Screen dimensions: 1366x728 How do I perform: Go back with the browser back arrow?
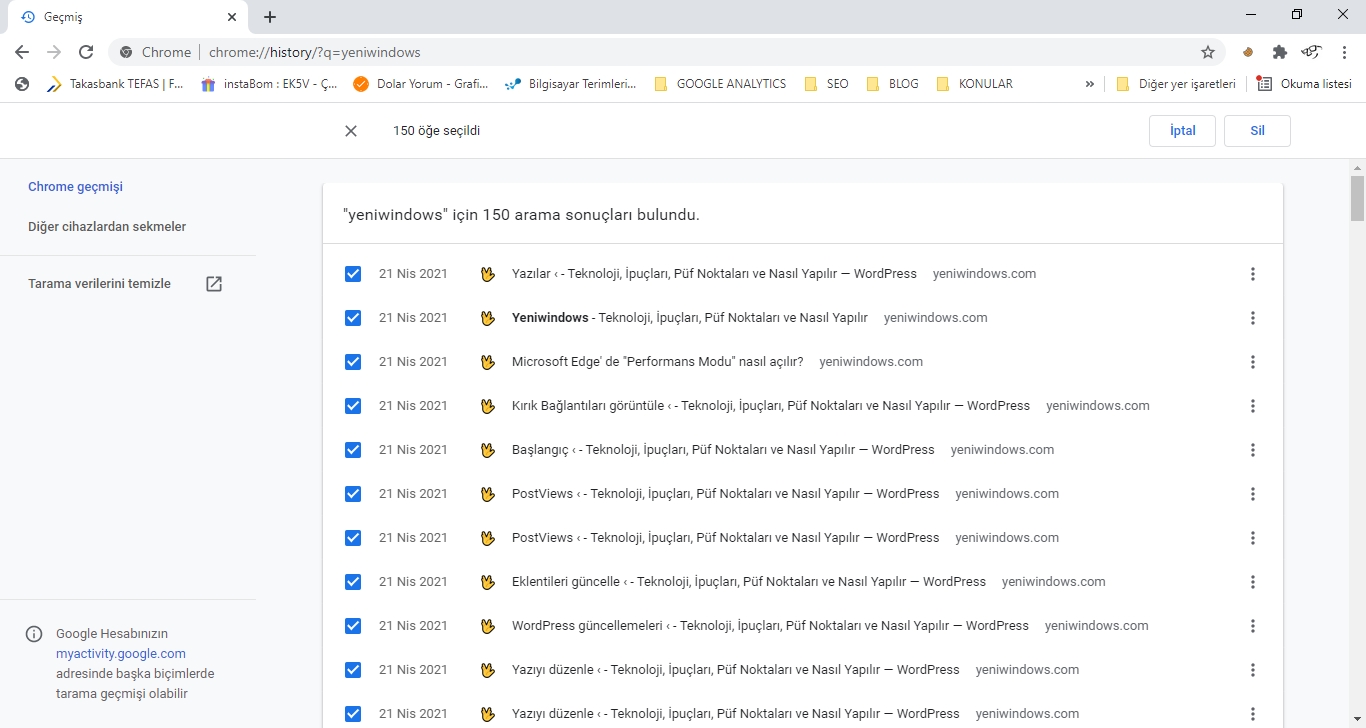pyautogui.click(x=22, y=52)
